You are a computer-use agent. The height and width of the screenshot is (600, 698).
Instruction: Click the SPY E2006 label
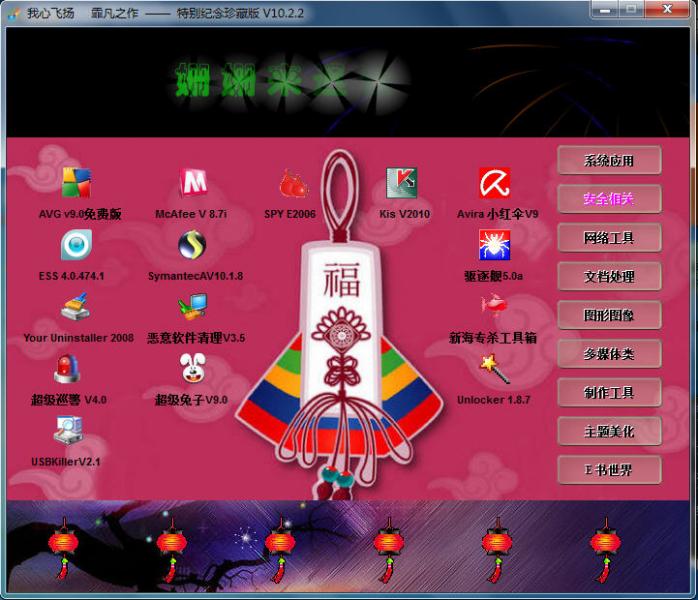[x=290, y=214]
